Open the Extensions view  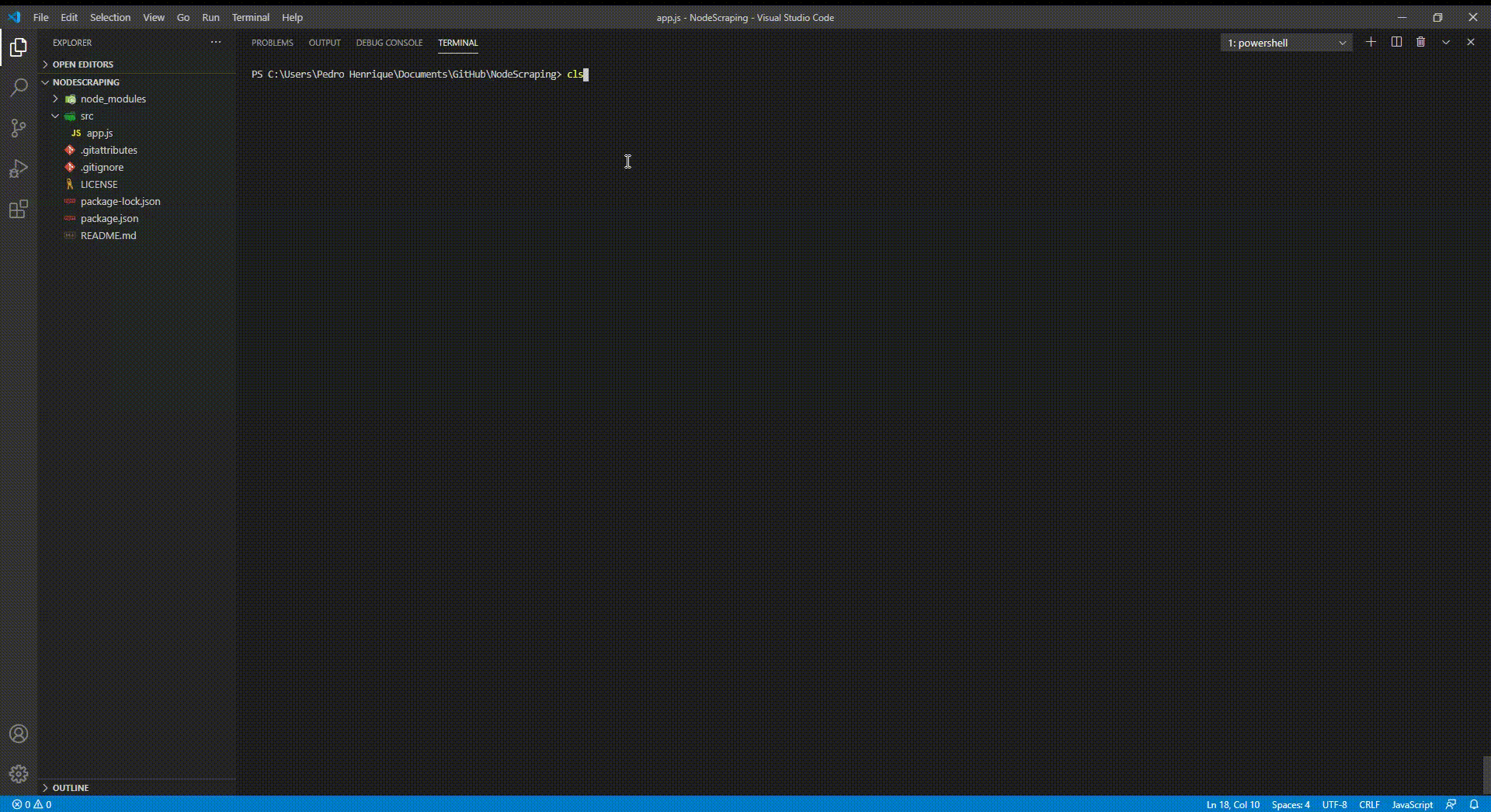(x=19, y=209)
